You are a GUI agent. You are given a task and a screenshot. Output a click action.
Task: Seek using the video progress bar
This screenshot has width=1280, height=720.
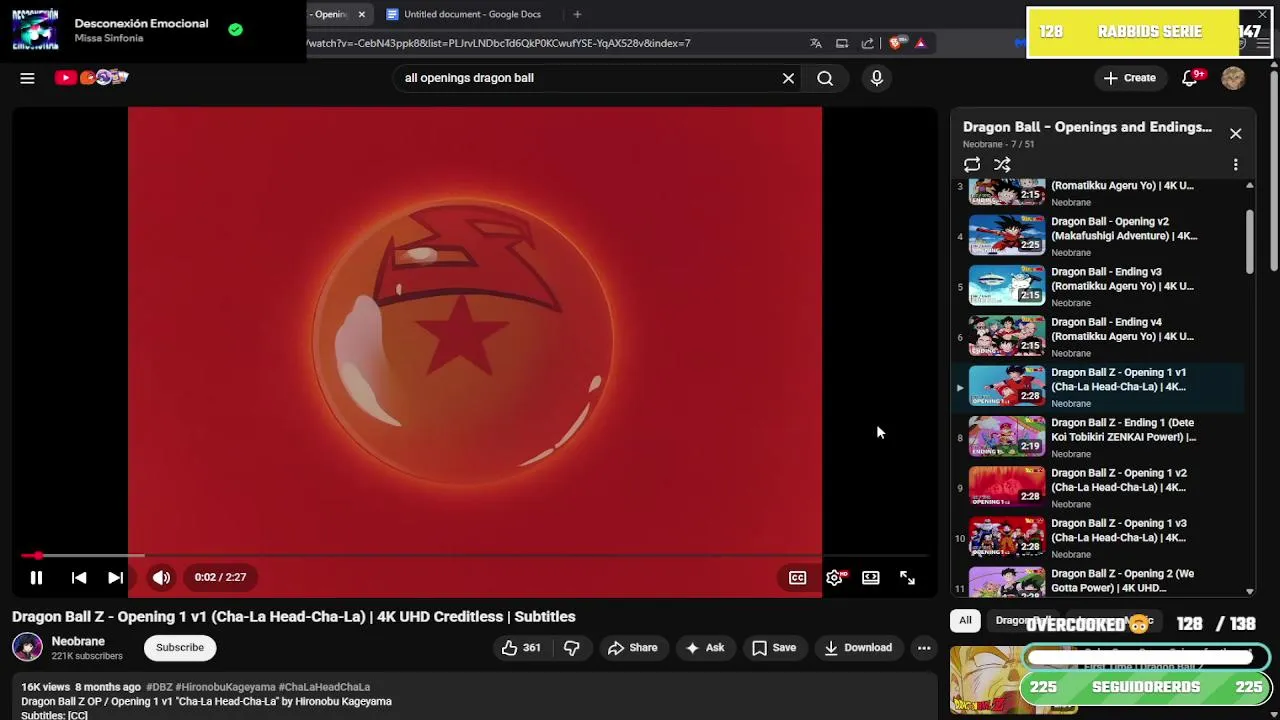[475, 555]
